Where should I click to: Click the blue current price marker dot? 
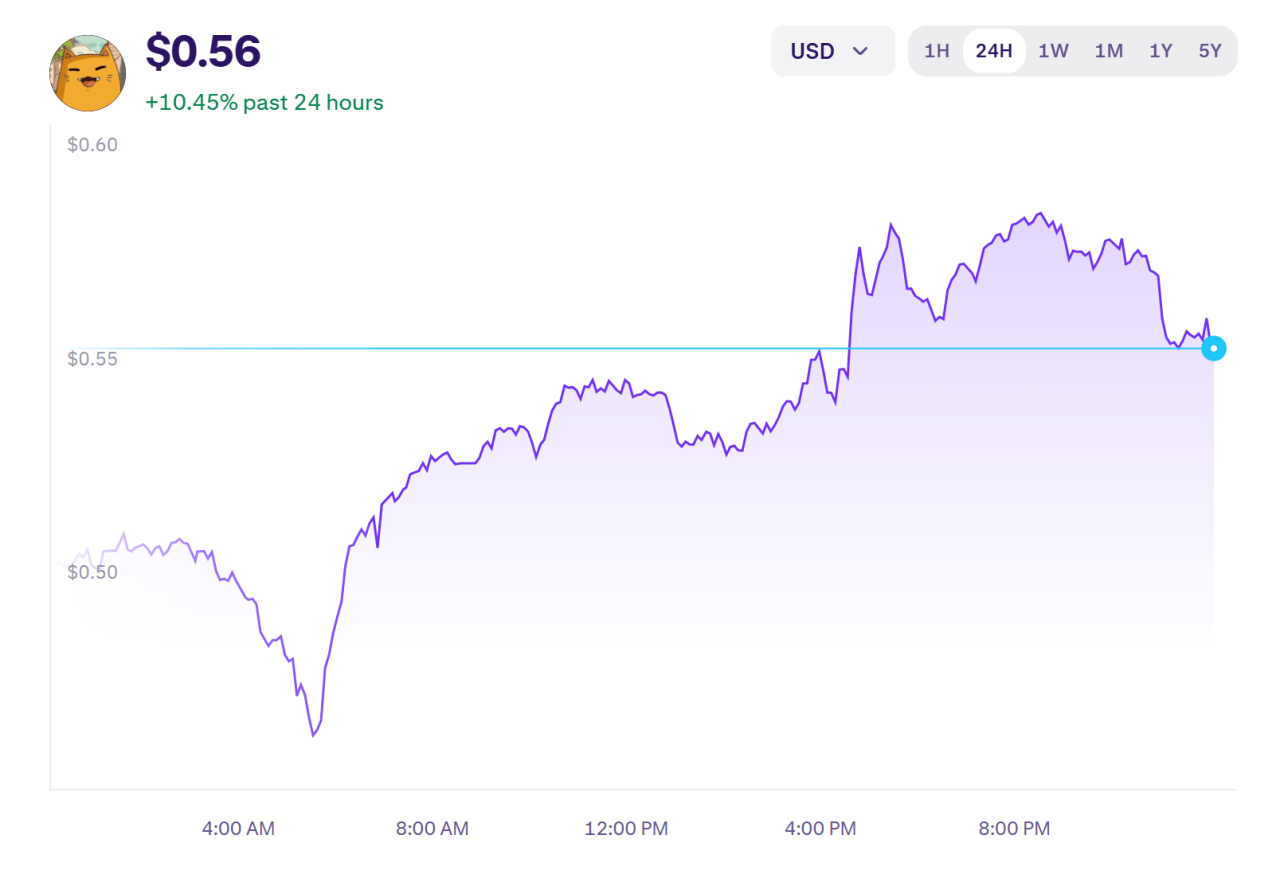coord(1213,349)
